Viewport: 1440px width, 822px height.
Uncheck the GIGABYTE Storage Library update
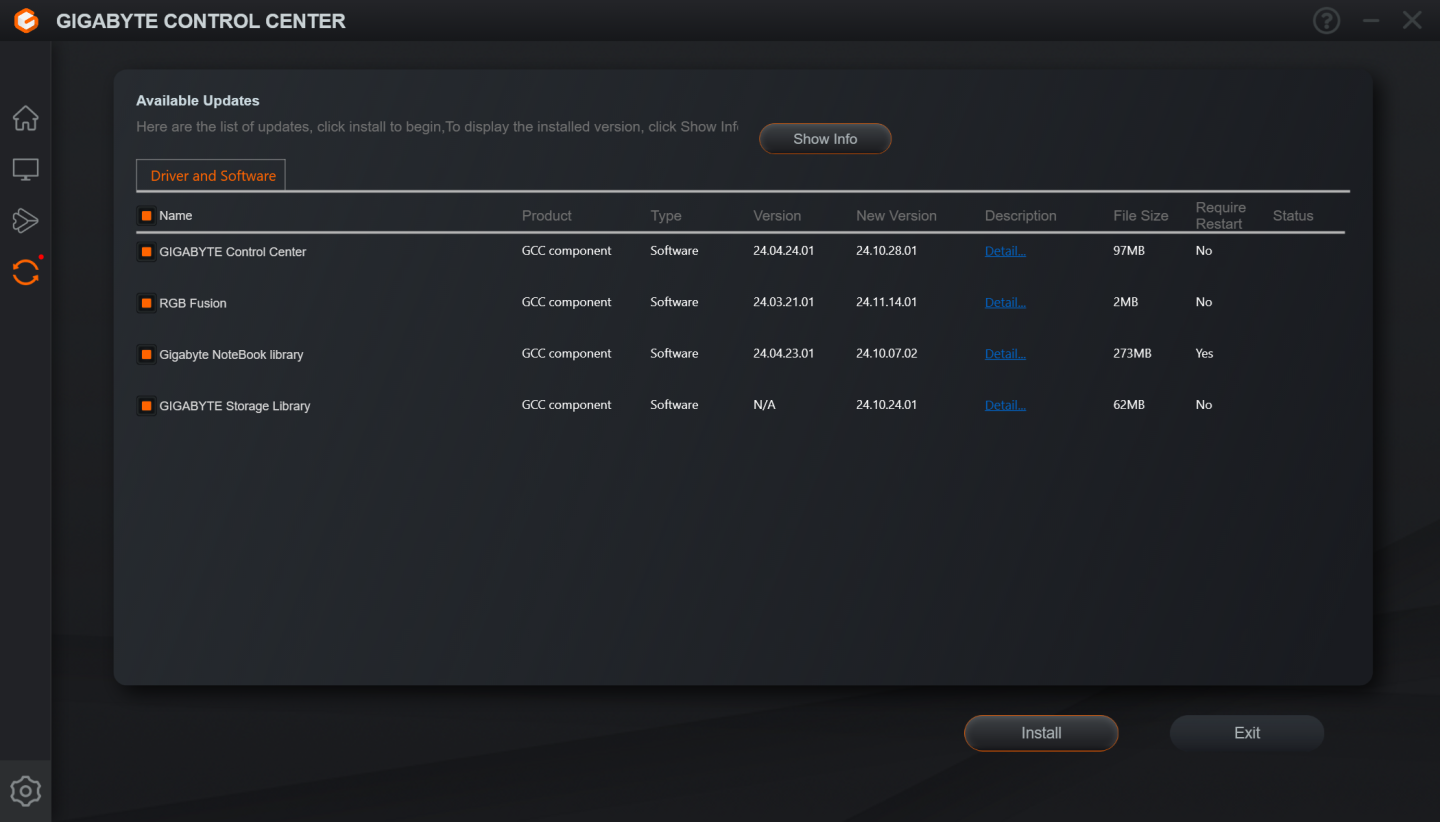tap(146, 406)
